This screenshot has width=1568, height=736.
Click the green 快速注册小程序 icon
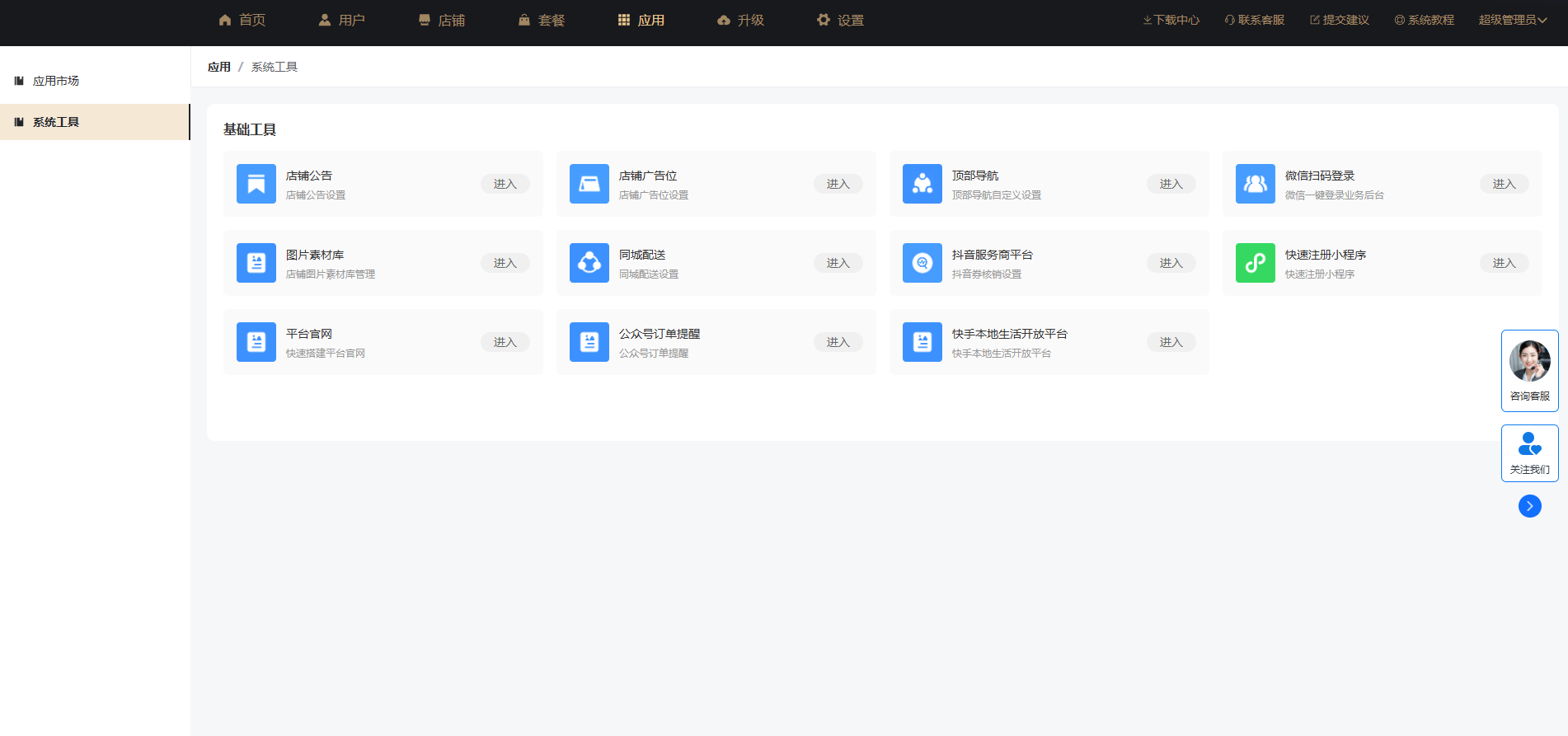tap(1256, 263)
